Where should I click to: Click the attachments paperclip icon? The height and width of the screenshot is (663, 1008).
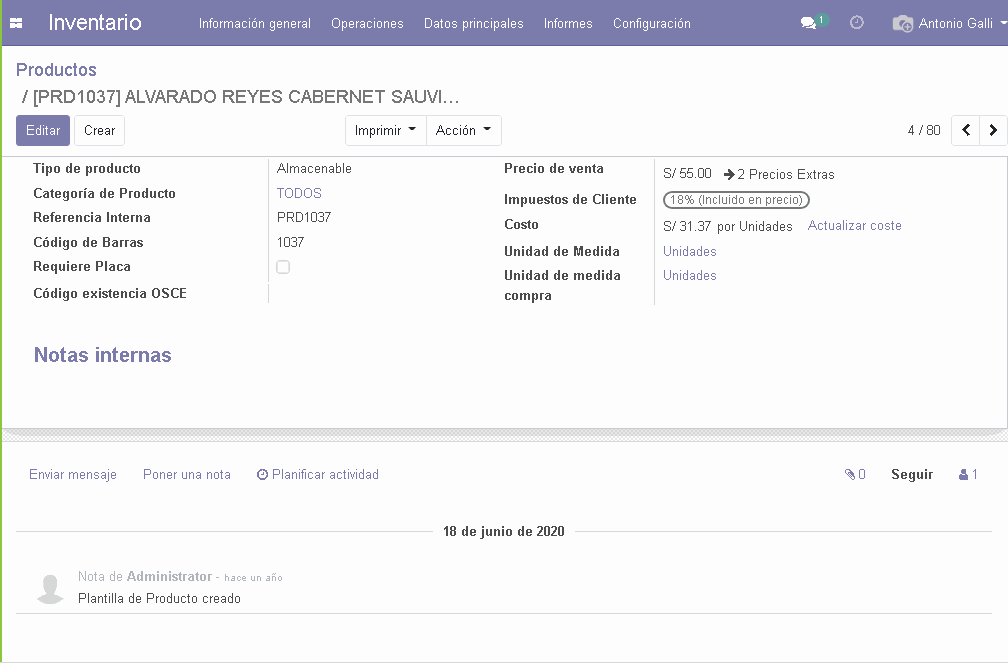click(x=855, y=475)
